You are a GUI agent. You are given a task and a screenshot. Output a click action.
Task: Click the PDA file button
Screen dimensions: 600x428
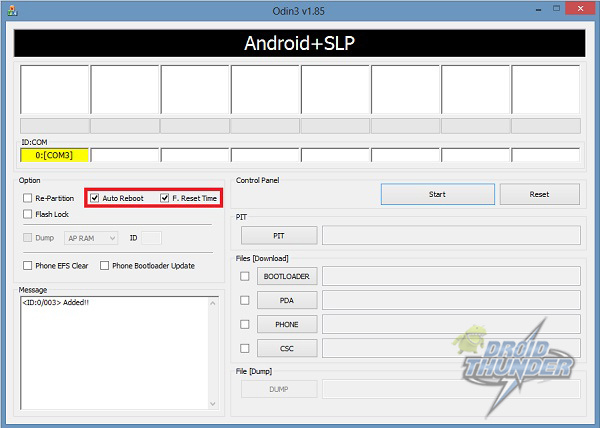[287, 300]
